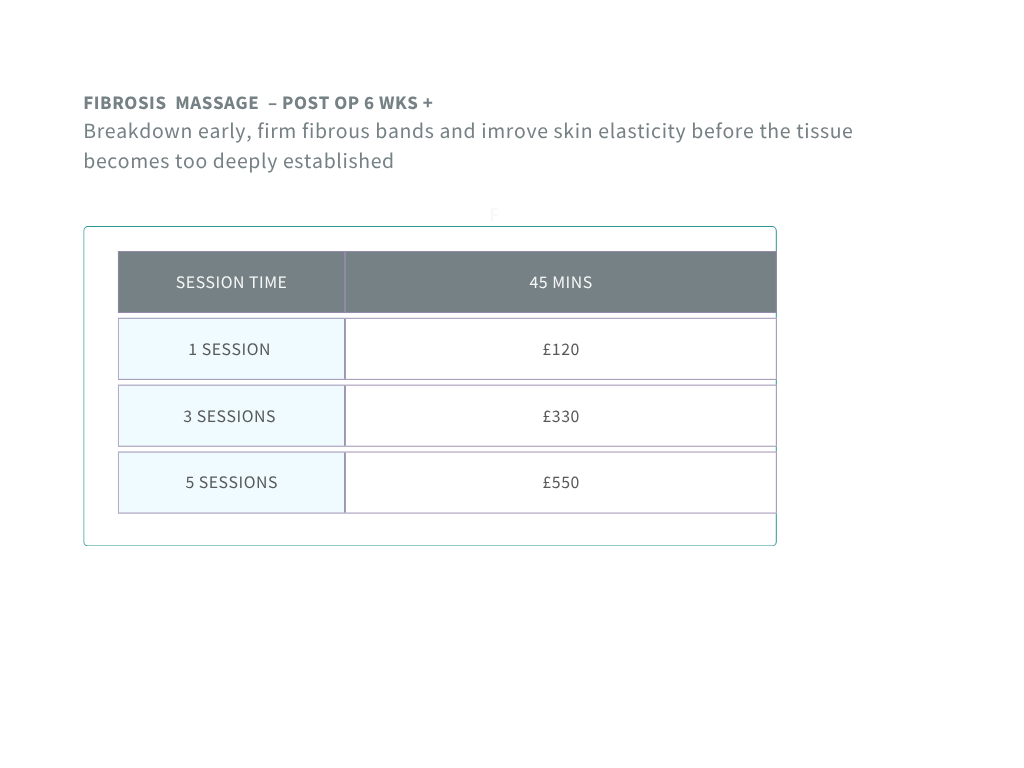Select the description paragraph about fibrous bands
This screenshot has width=1024, height=768.
tap(468, 146)
